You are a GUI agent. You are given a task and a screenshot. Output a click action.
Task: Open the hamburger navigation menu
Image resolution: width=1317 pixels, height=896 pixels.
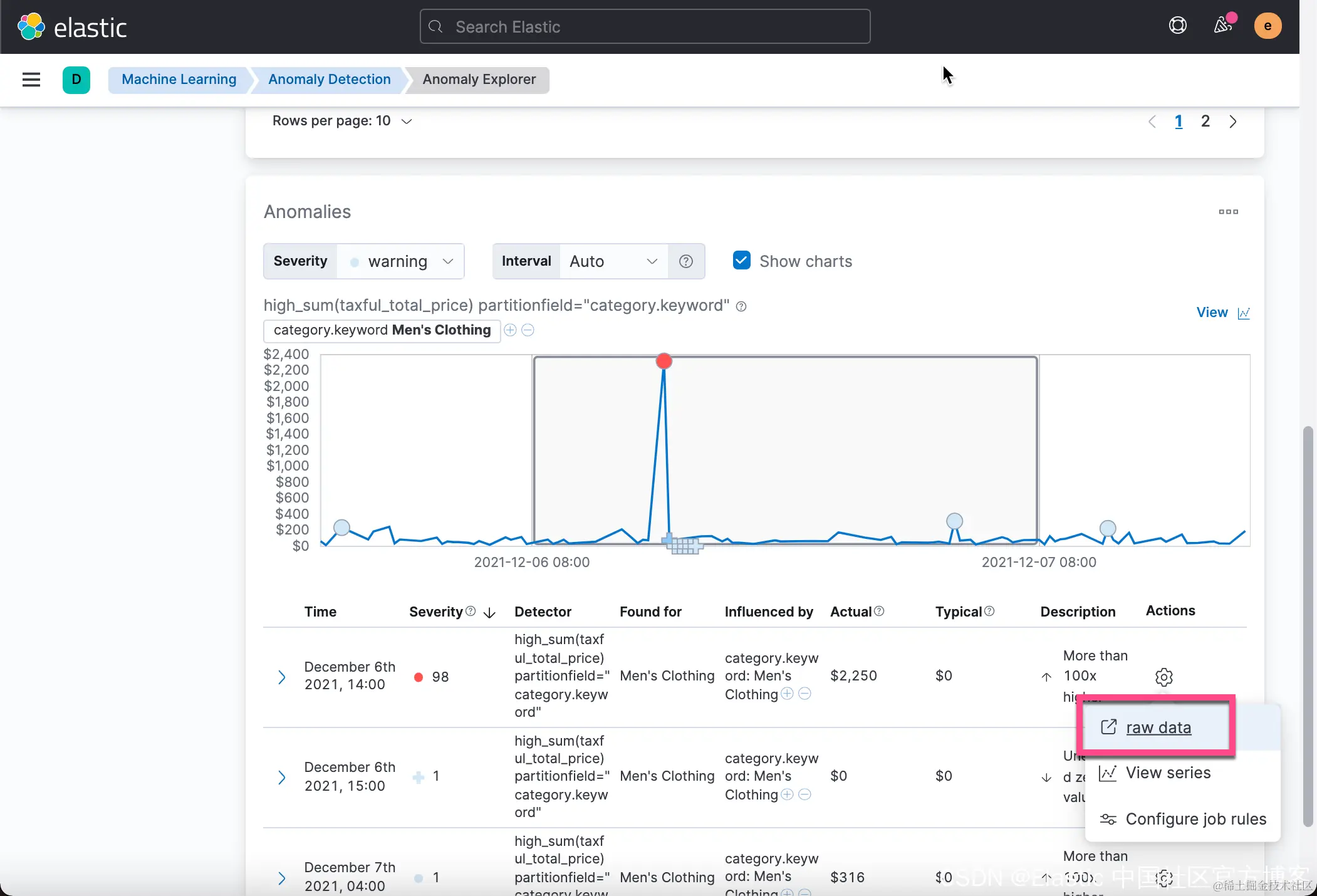(31, 80)
